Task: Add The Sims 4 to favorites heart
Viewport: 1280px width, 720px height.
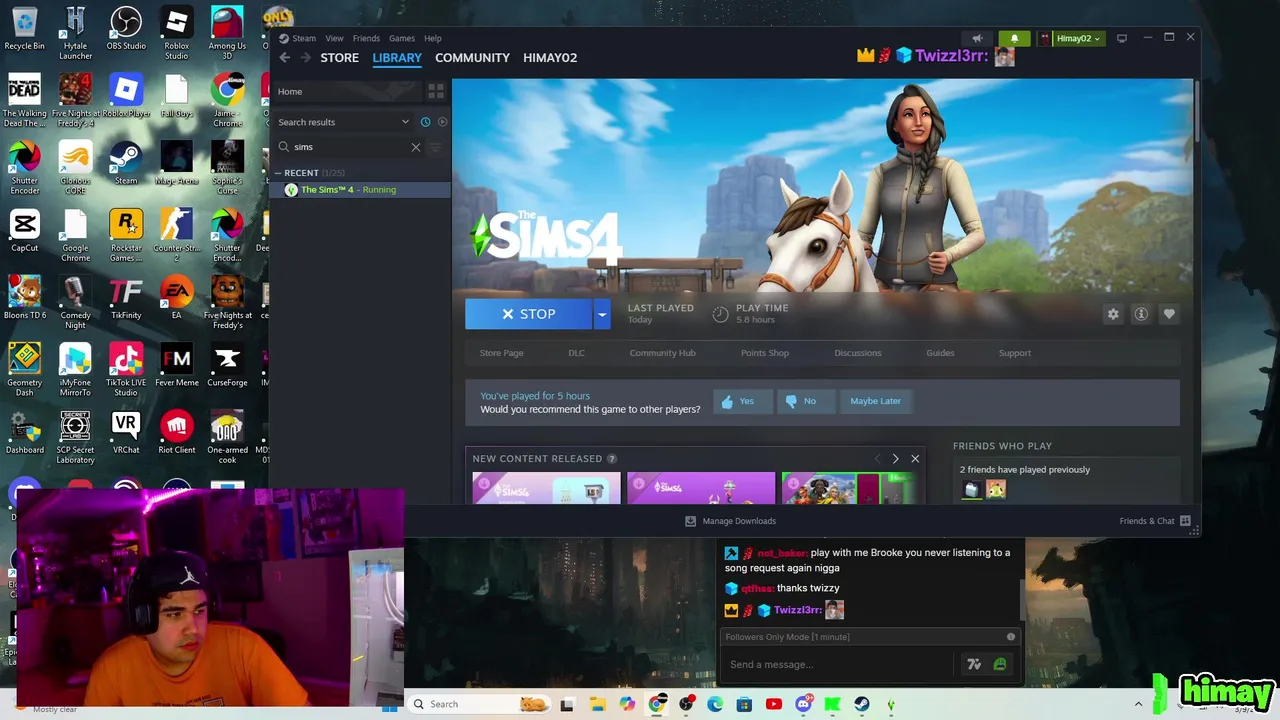Action: click(1169, 314)
